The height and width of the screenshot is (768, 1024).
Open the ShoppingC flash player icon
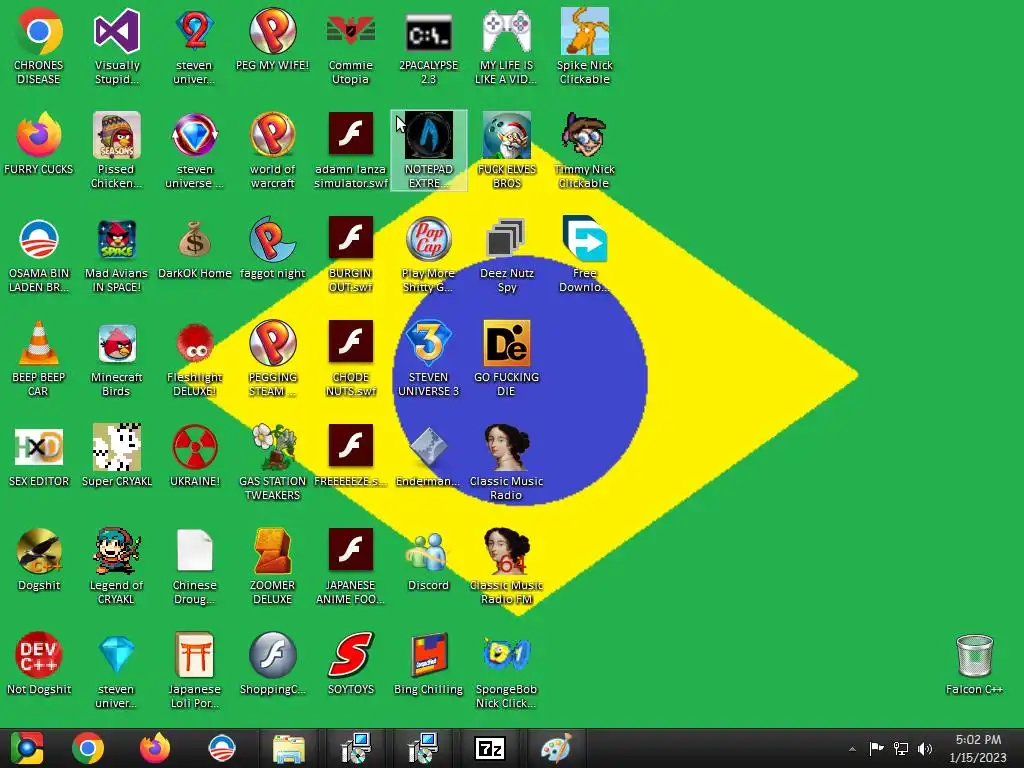pyautogui.click(x=272, y=663)
